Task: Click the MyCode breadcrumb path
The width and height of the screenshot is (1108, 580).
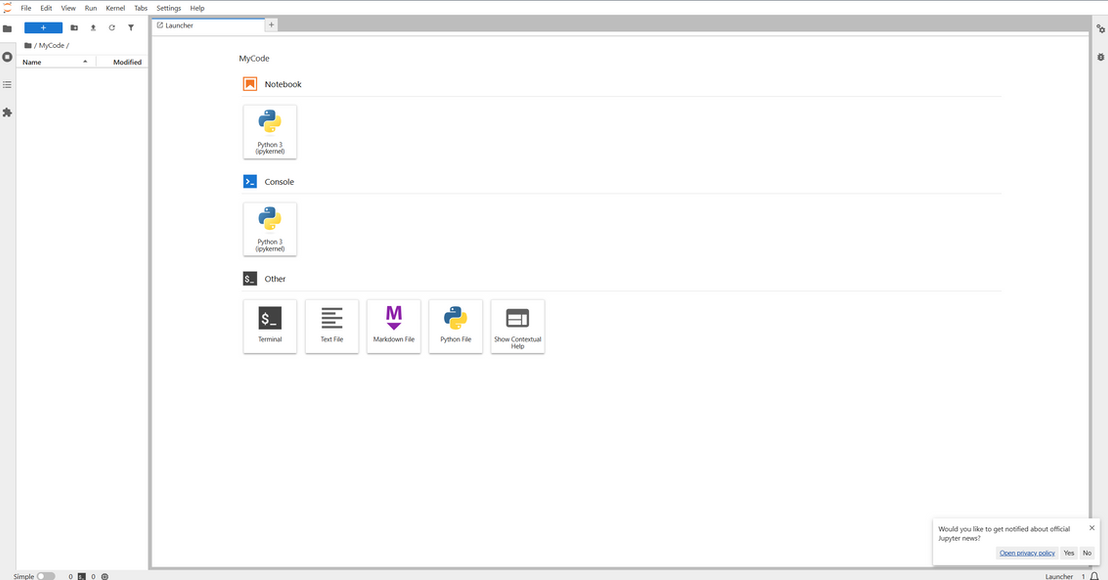Action: pos(51,45)
